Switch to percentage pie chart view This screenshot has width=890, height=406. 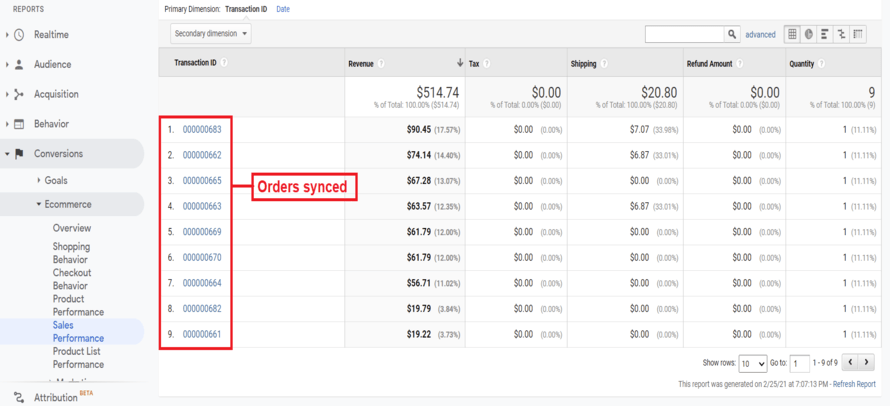click(x=808, y=35)
